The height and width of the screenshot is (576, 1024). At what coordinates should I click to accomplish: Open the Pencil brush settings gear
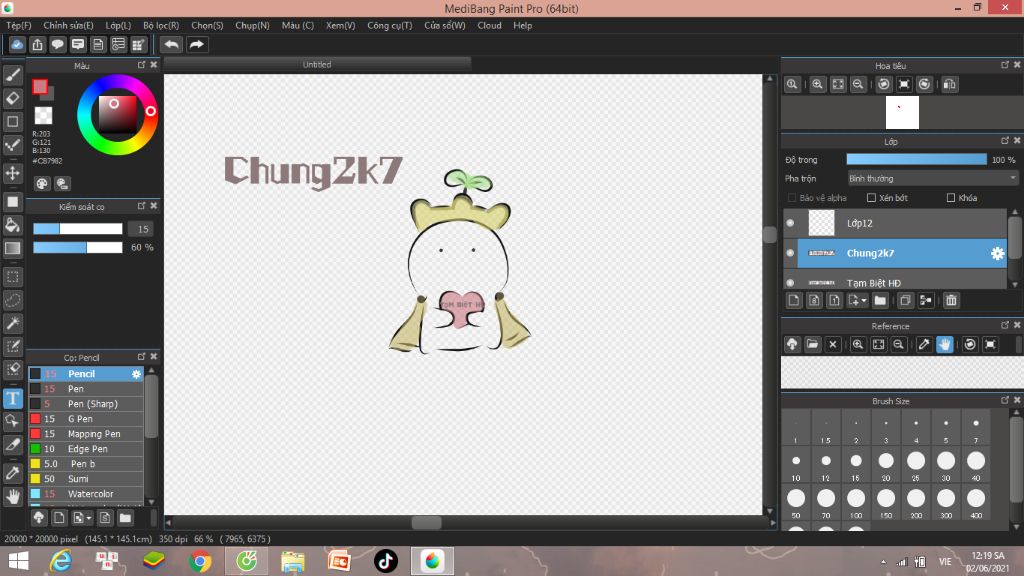136,374
